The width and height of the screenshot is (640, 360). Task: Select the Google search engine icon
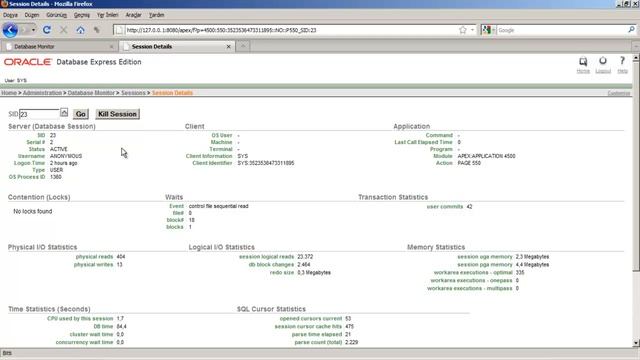point(486,30)
